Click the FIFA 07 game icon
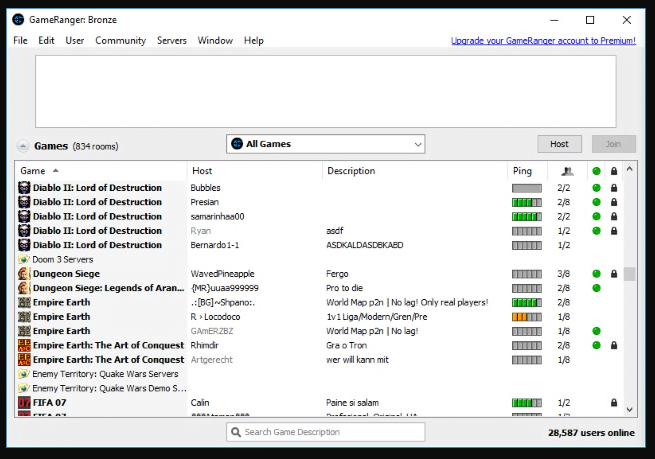655x459 pixels. coord(23,402)
